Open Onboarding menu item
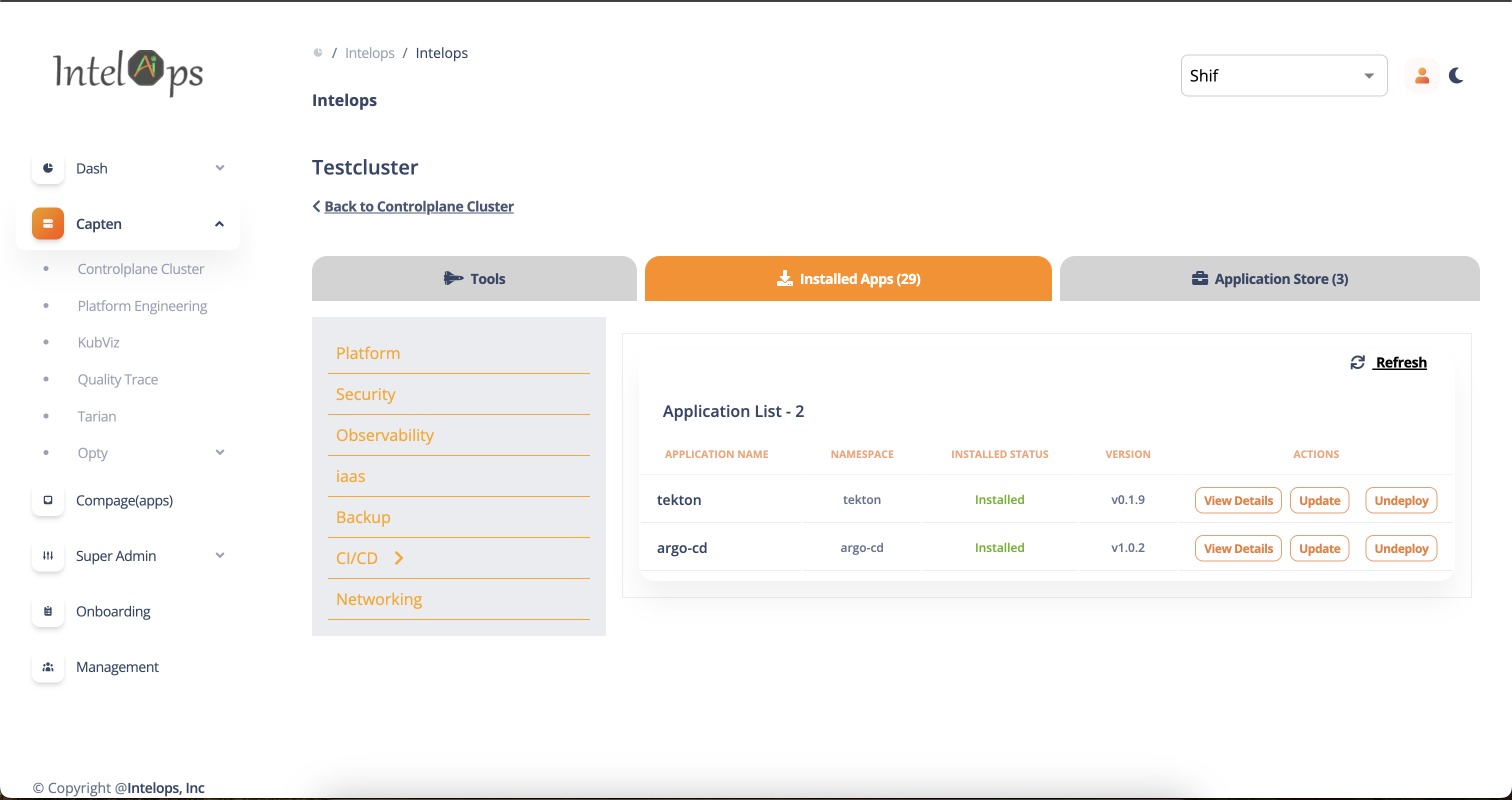The image size is (1512, 800). pyautogui.click(x=113, y=611)
